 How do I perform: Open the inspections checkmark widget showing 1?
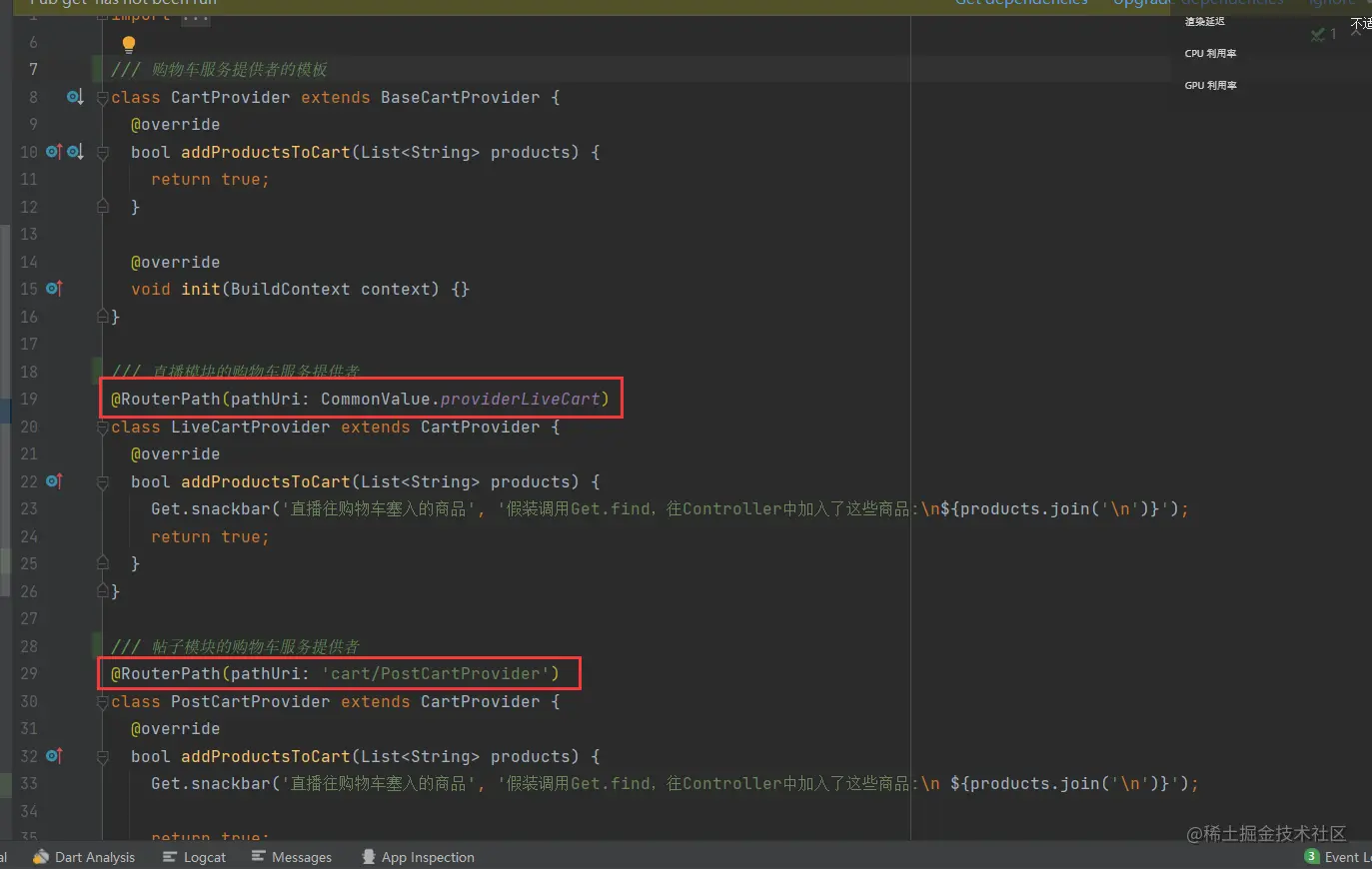point(1324,34)
